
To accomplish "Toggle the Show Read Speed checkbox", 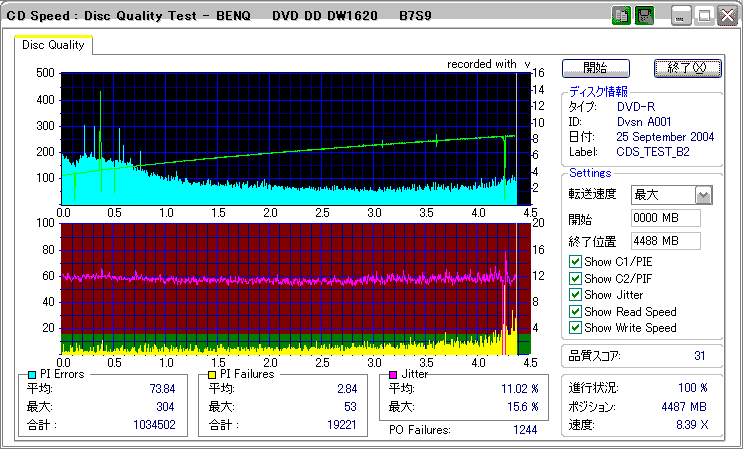I will pos(575,311).
